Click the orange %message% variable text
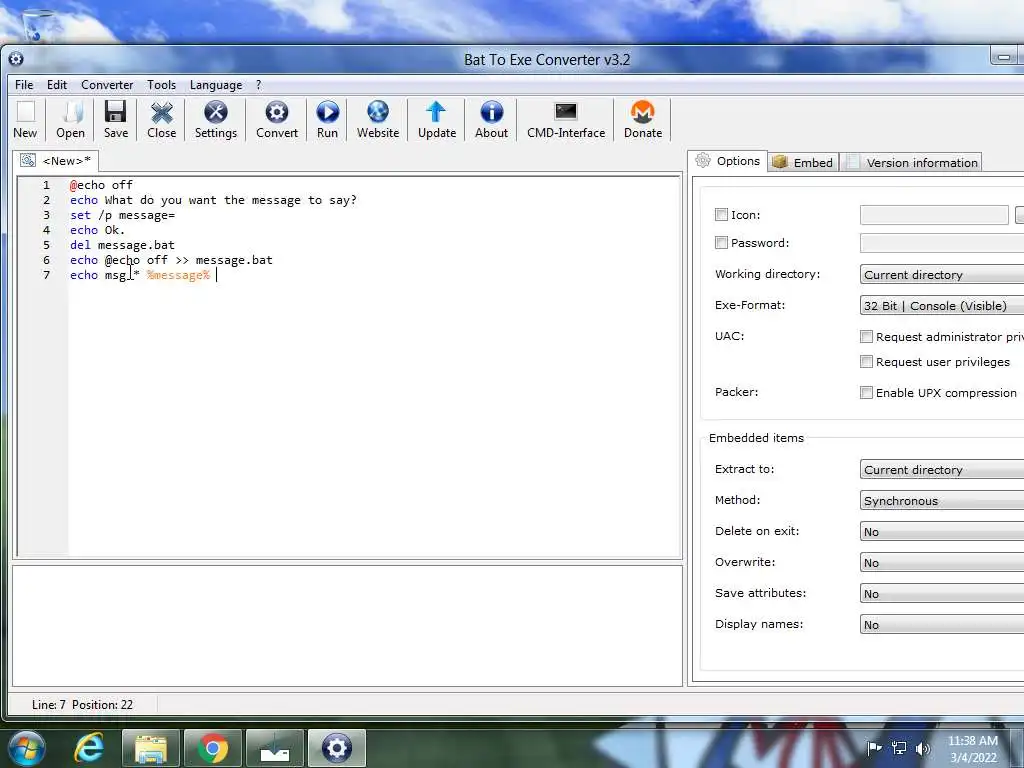 [178, 275]
